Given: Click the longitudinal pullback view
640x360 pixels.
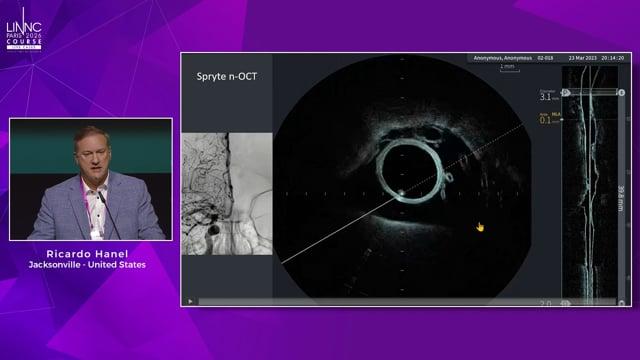Looking at the screenshot, I should [589, 186].
